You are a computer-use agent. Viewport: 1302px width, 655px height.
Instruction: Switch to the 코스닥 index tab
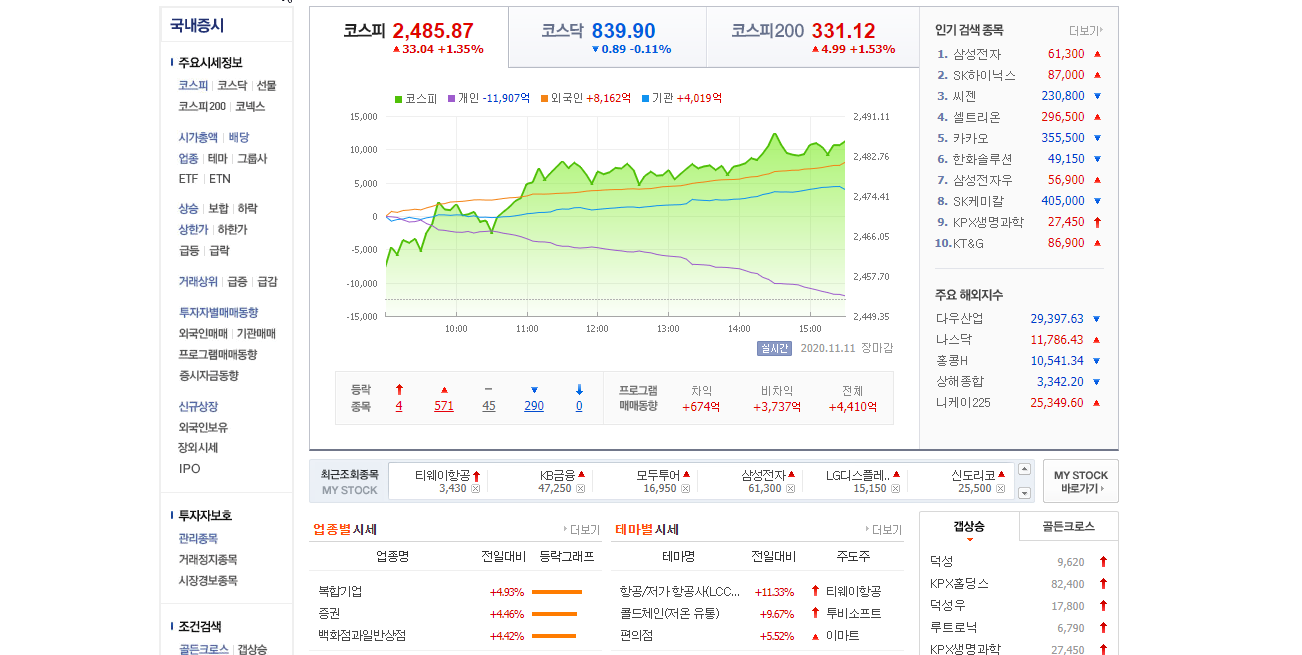(607, 37)
